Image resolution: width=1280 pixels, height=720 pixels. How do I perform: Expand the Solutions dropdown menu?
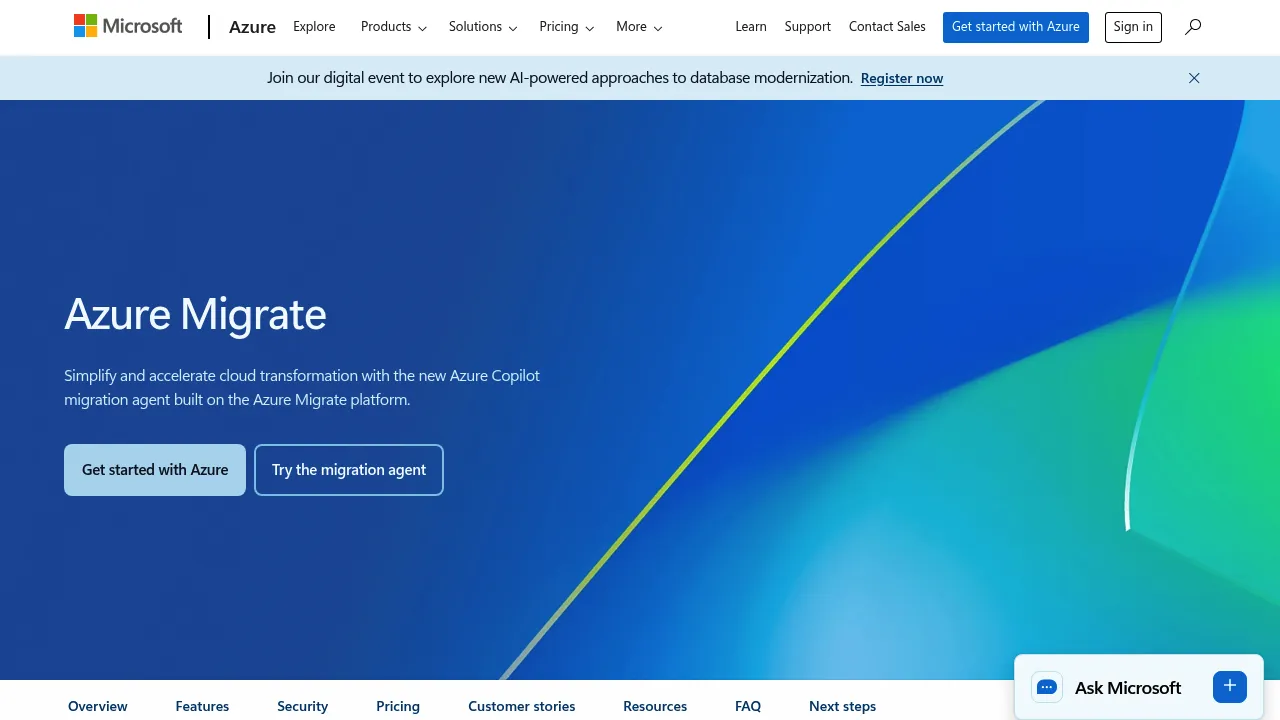point(483,27)
